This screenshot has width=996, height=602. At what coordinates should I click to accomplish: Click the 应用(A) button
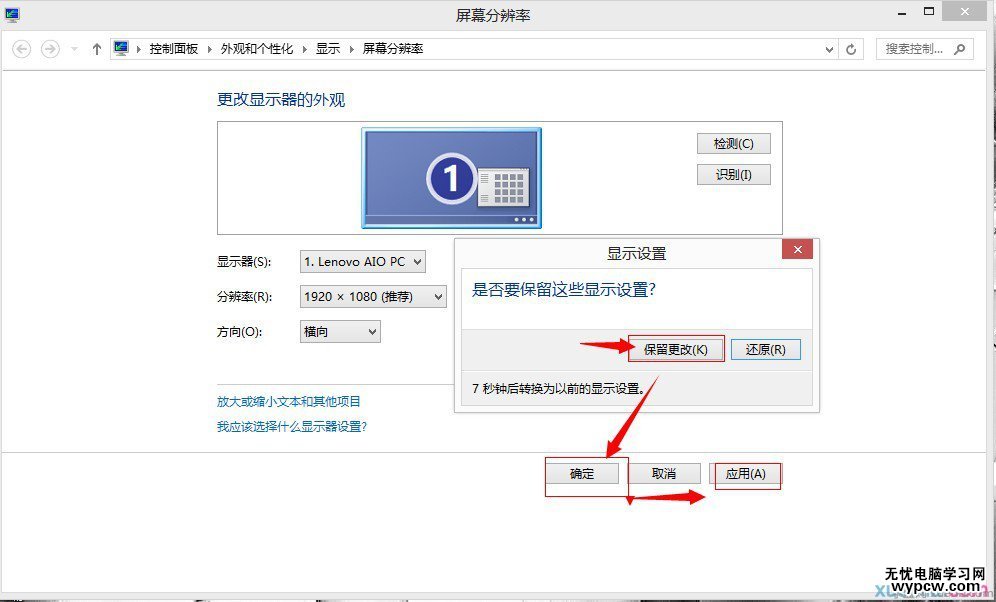coord(746,474)
